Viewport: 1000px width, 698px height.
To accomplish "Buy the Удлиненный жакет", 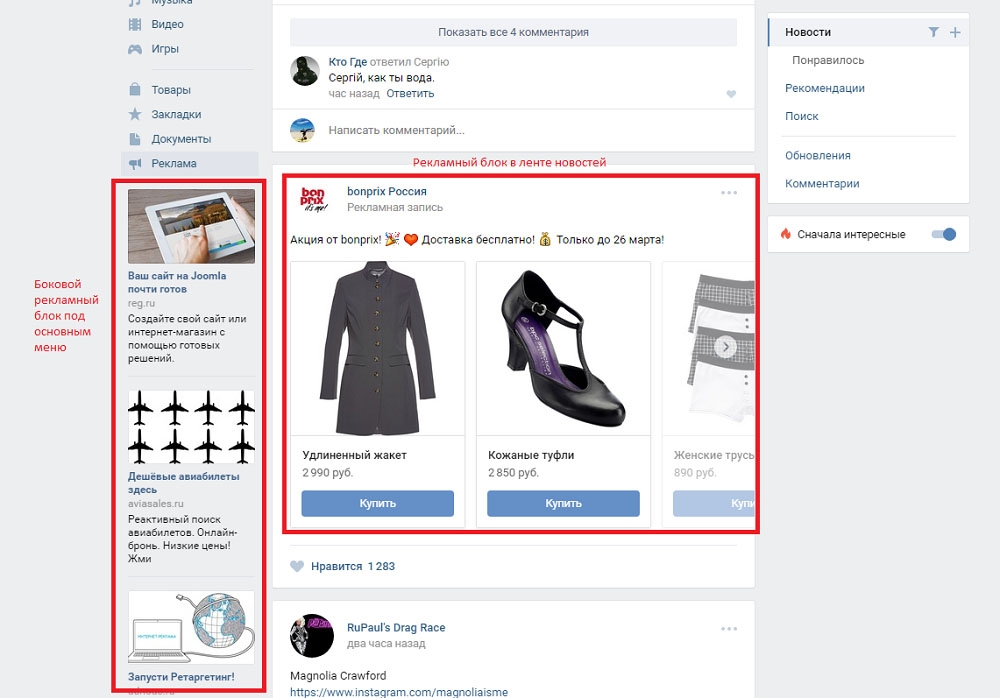I will 378,503.
